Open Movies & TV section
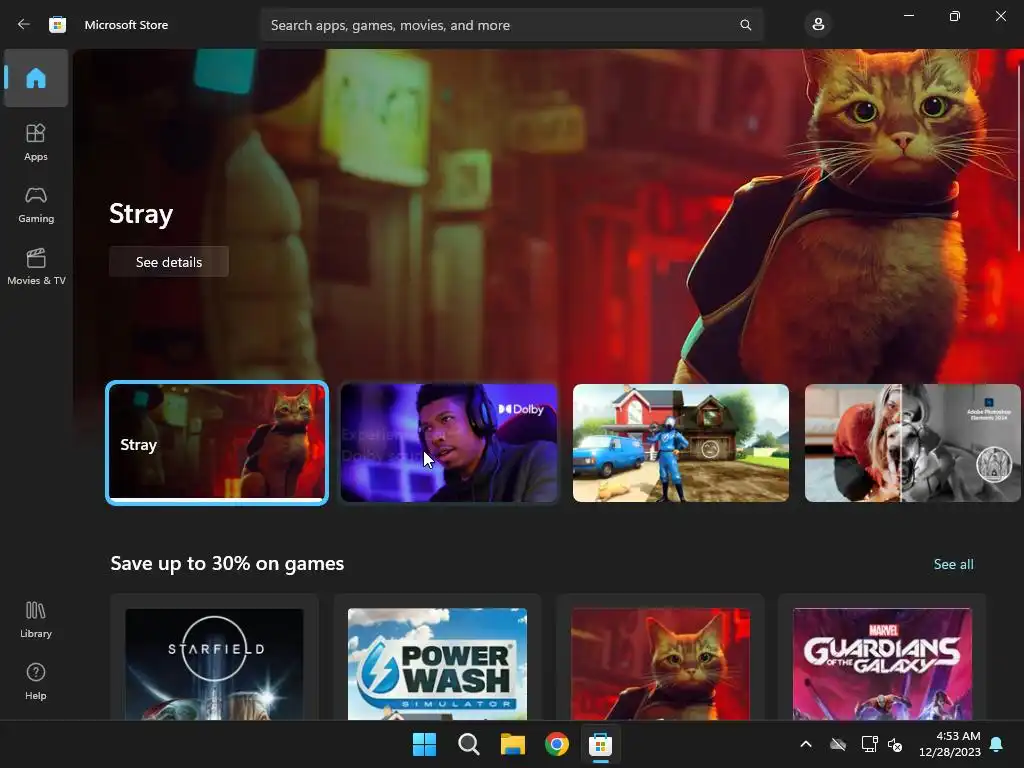 (x=36, y=266)
